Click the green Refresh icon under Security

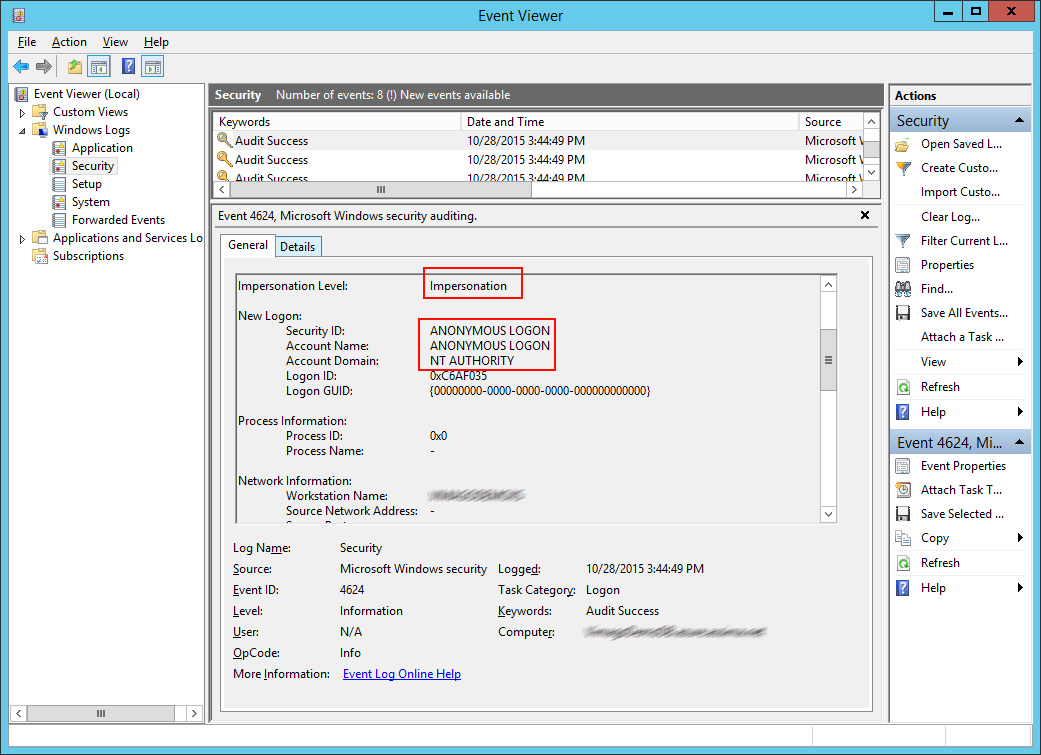[903, 387]
